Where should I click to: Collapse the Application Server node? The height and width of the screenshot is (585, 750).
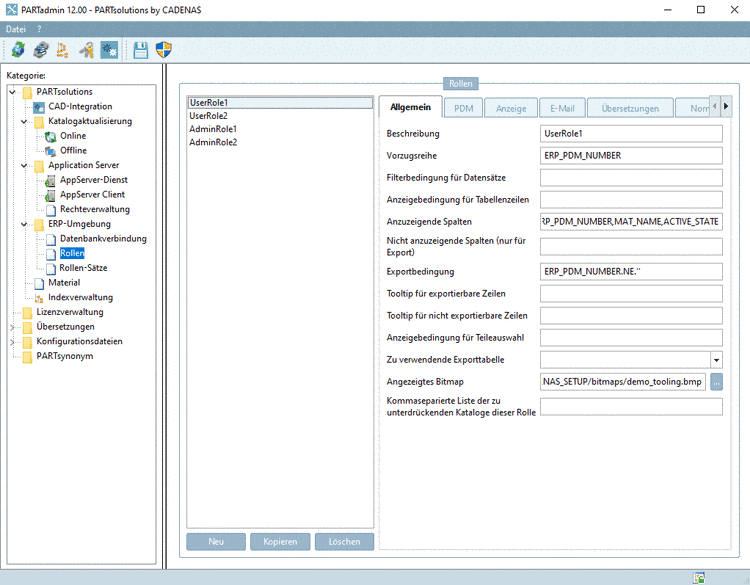tap(24, 166)
